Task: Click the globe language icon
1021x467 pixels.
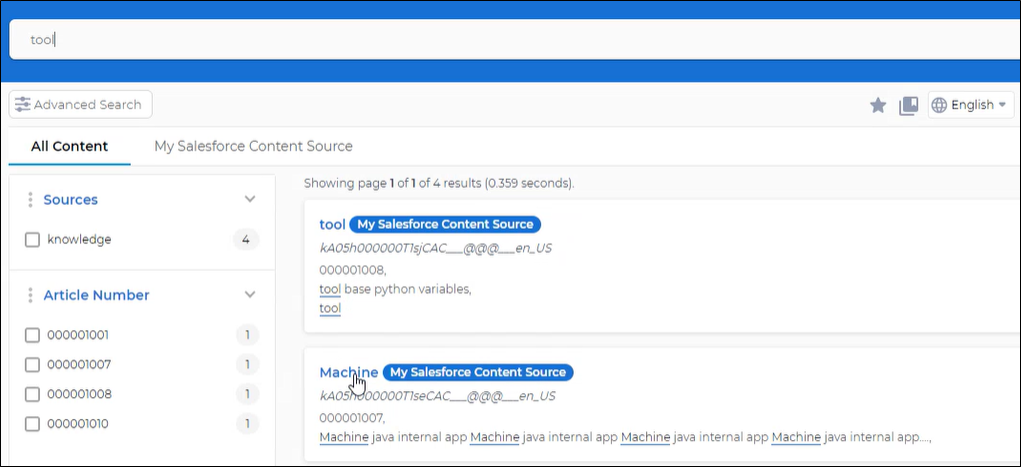Action: point(938,105)
